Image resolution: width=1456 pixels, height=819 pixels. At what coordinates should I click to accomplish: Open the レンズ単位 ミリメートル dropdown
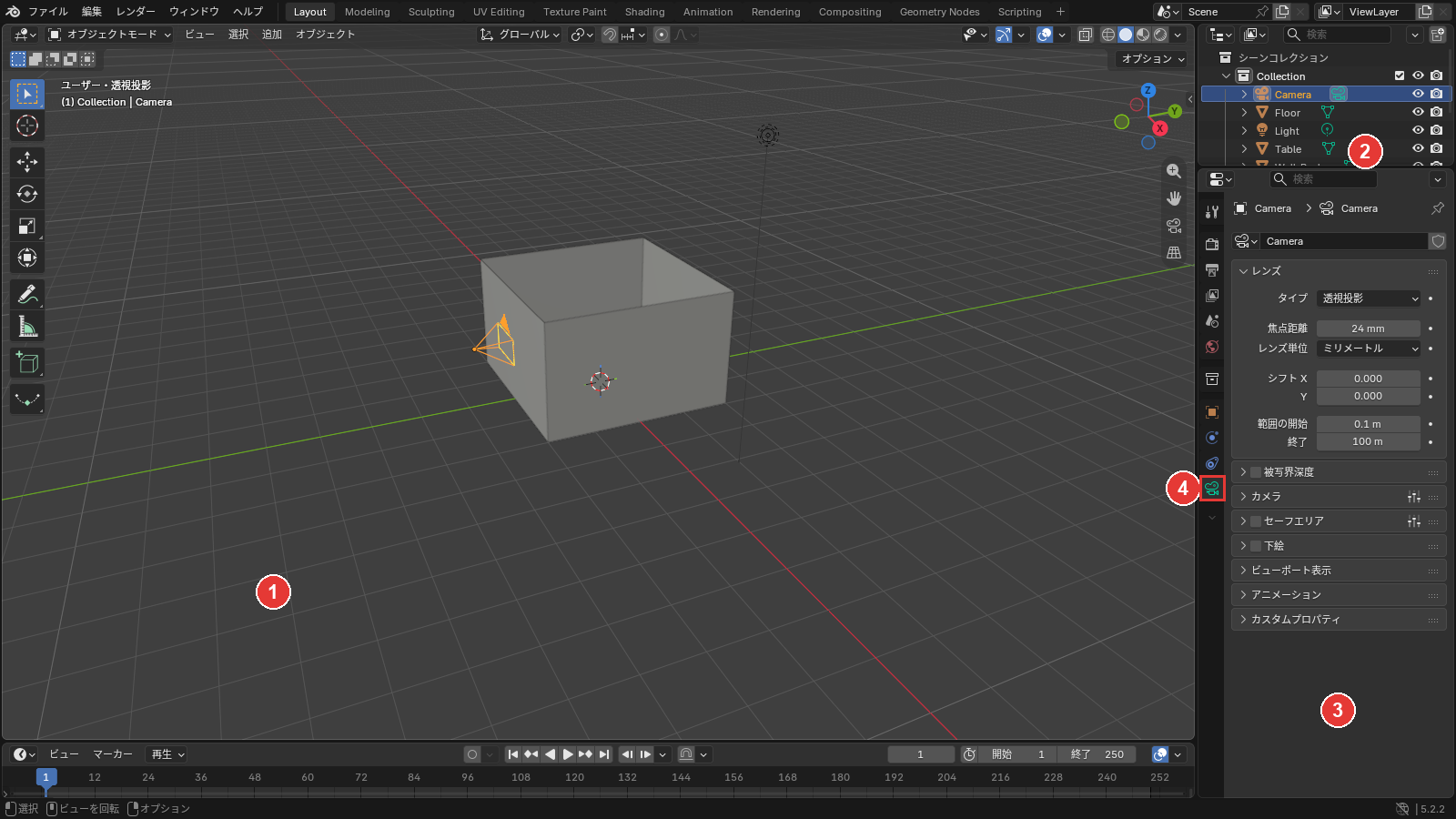pyautogui.click(x=1369, y=349)
